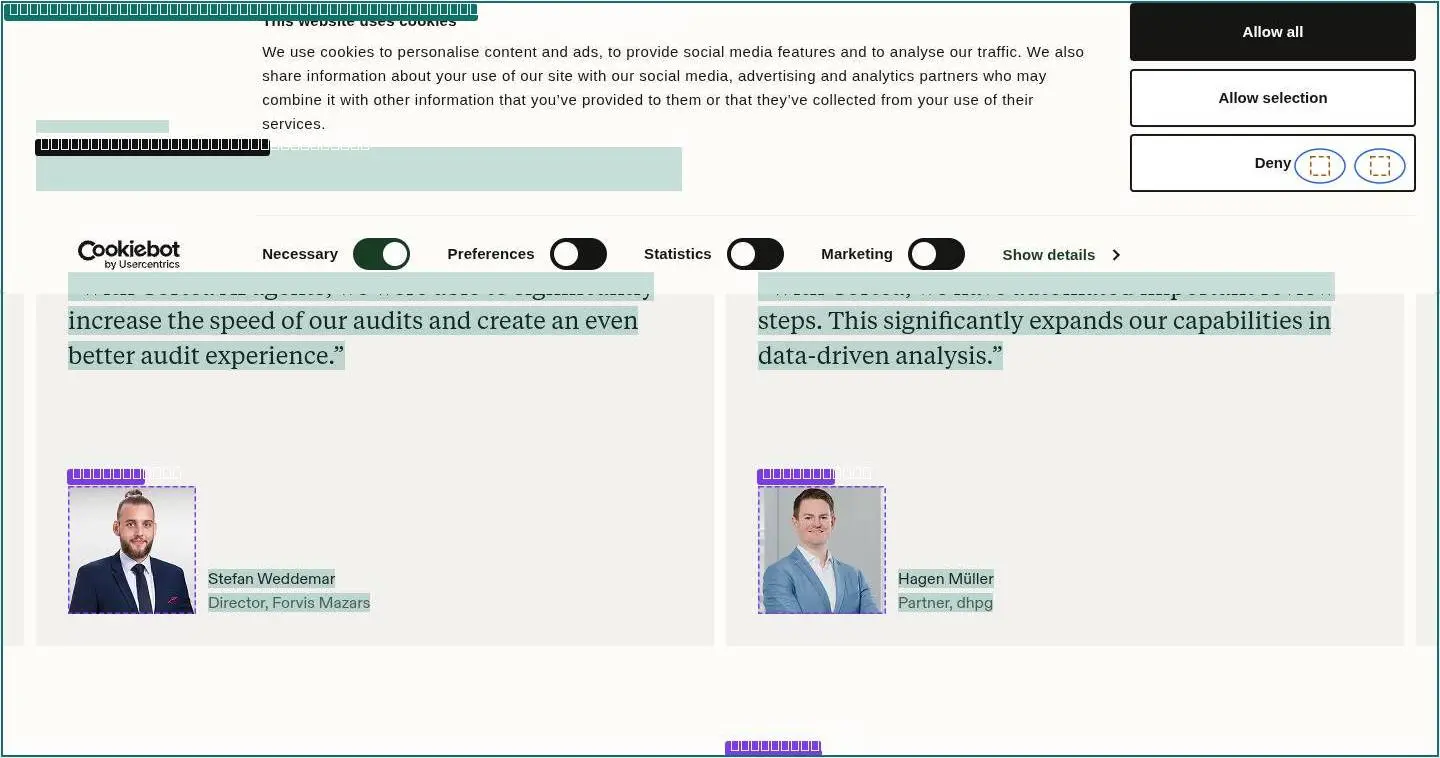Click the cookie notice paragraph text
Screen dimensions: 1440x758
(673, 88)
